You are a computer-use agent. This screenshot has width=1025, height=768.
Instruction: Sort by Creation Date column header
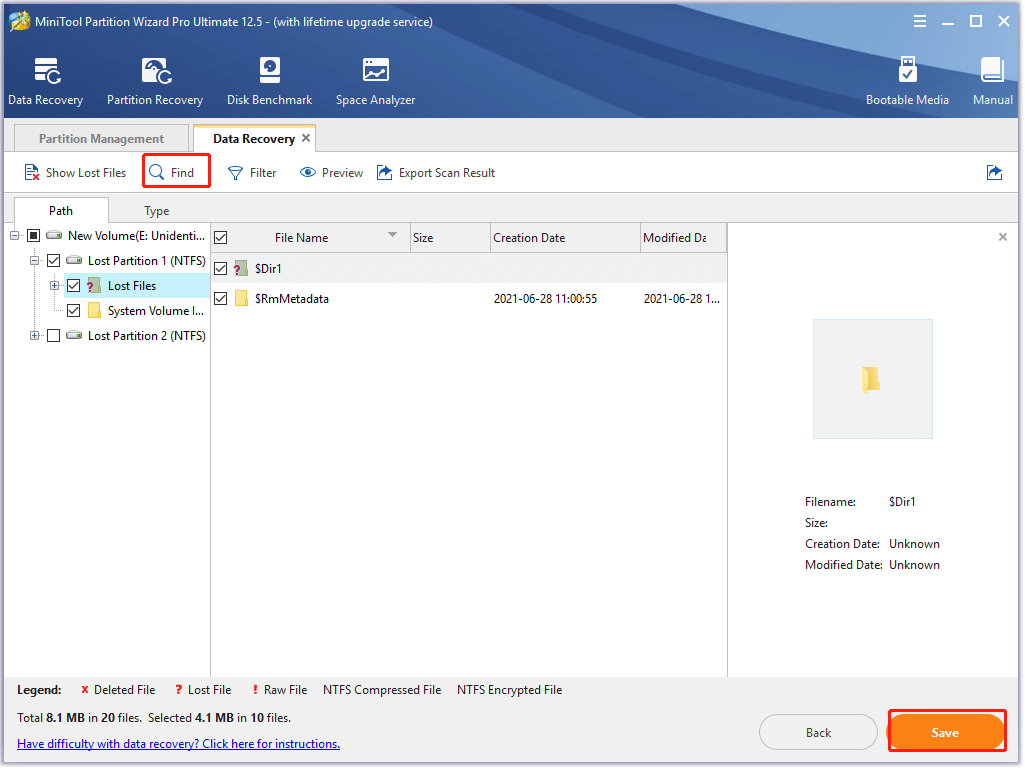(x=565, y=238)
